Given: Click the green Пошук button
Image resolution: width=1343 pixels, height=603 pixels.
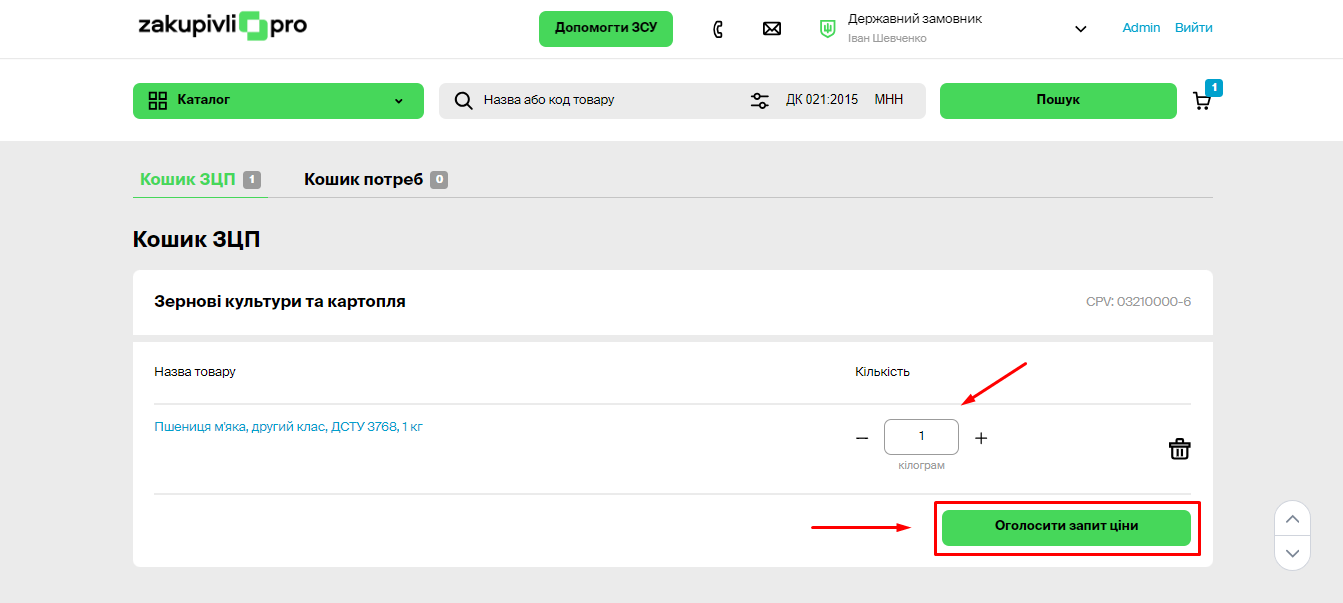Looking at the screenshot, I should (1057, 100).
